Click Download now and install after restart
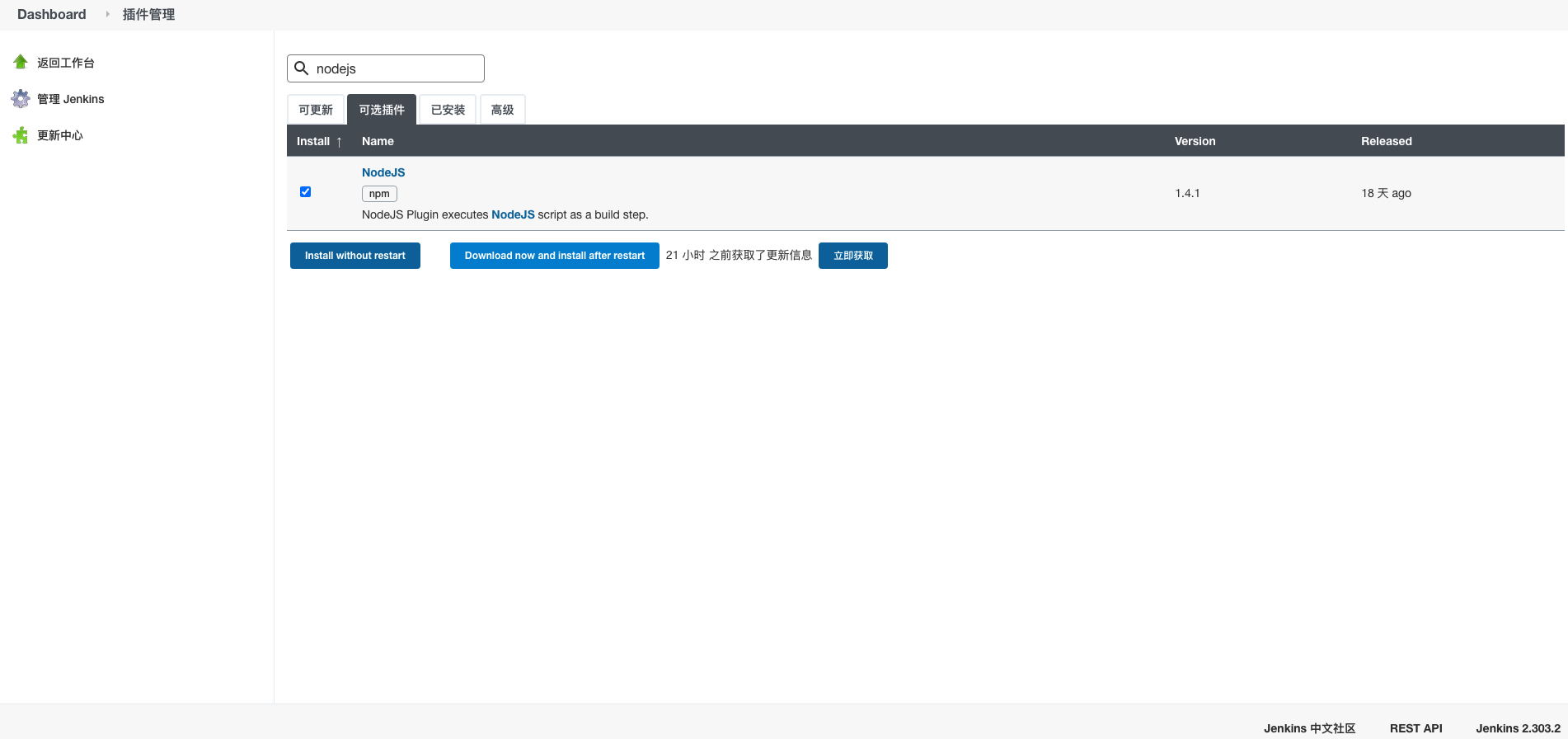Image resolution: width=1568 pixels, height=739 pixels. [555, 256]
